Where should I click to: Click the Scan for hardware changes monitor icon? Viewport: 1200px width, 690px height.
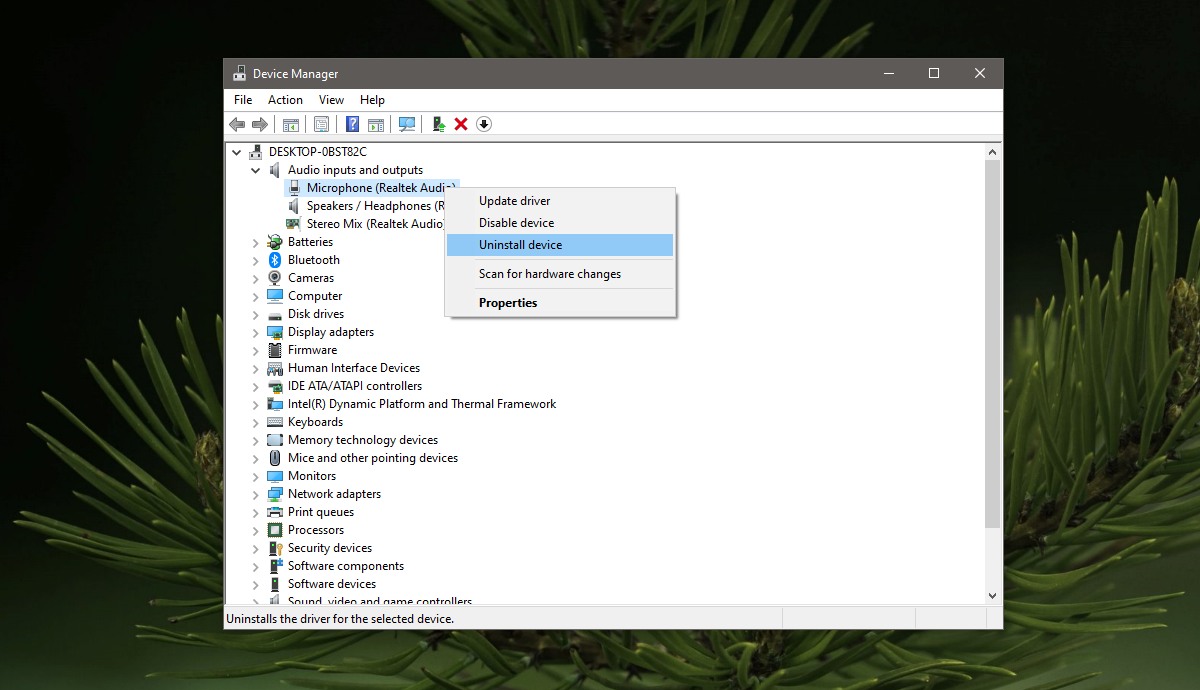coord(407,124)
